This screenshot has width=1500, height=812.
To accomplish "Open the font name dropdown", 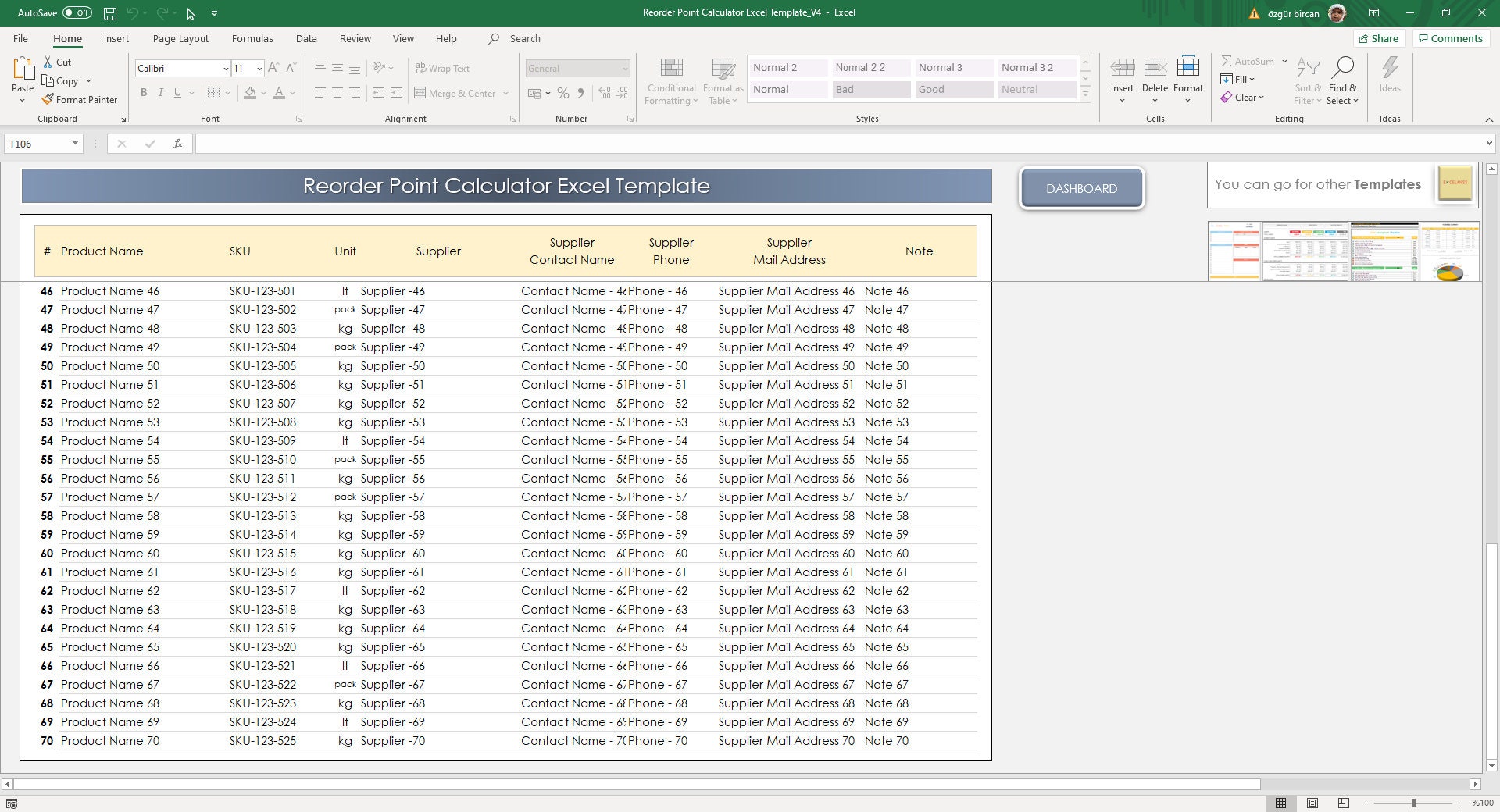I will click(x=226, y=69).
